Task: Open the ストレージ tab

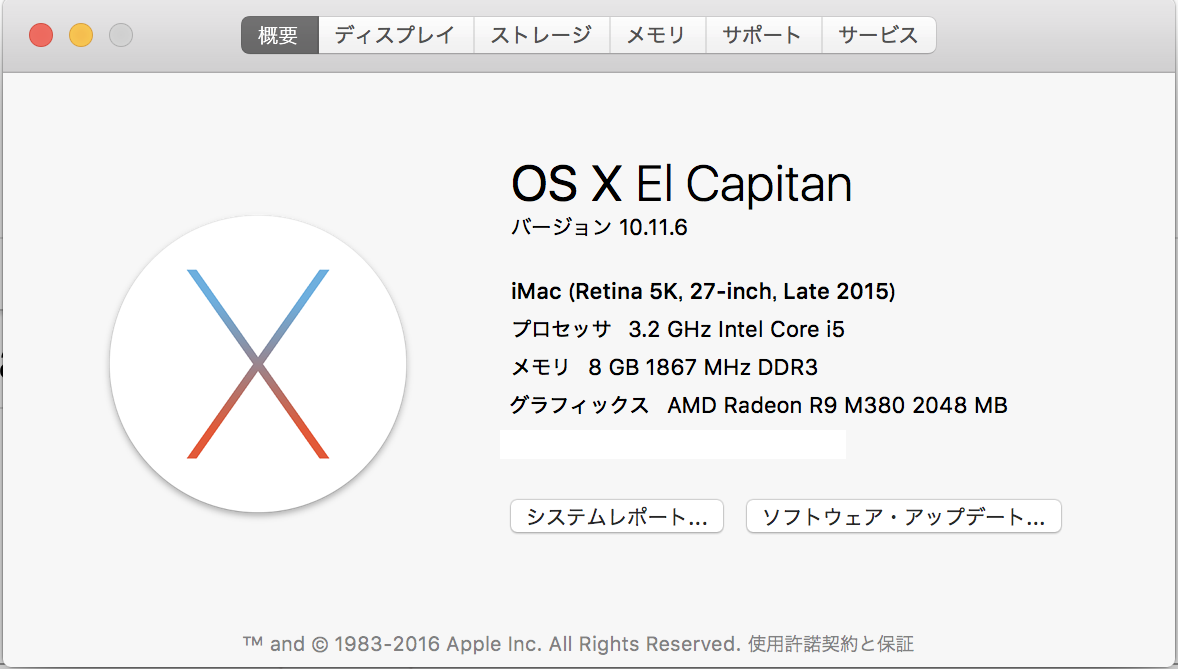Action: pos(541,35)
